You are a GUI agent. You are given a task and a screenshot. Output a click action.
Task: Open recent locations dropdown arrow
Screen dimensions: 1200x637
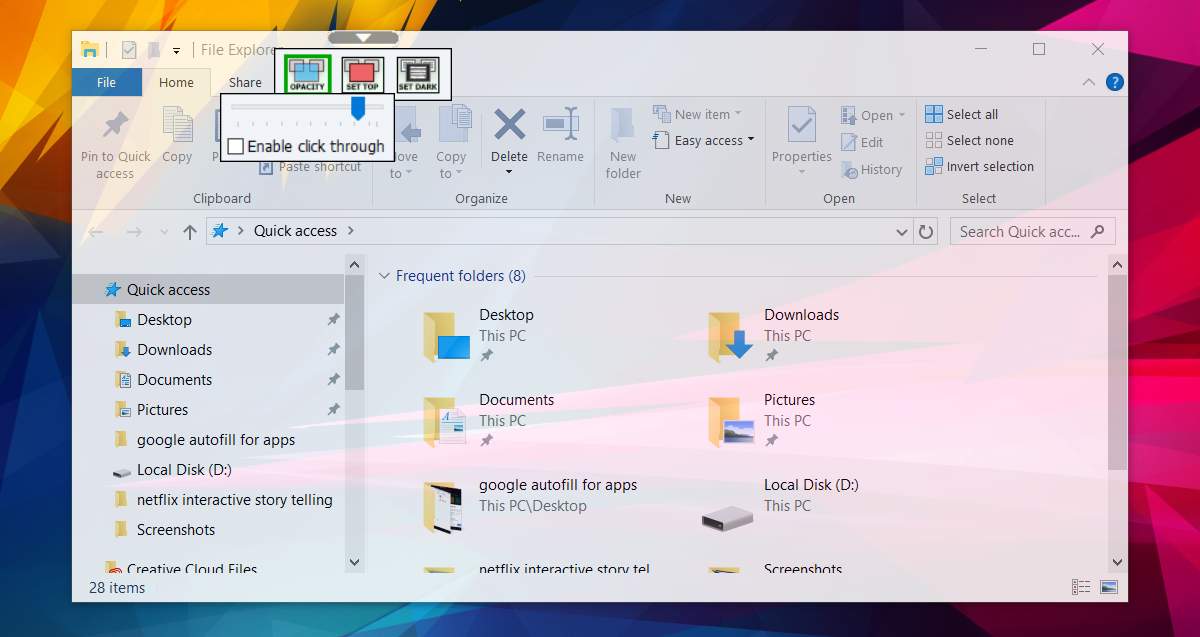(x=164, y=232)
